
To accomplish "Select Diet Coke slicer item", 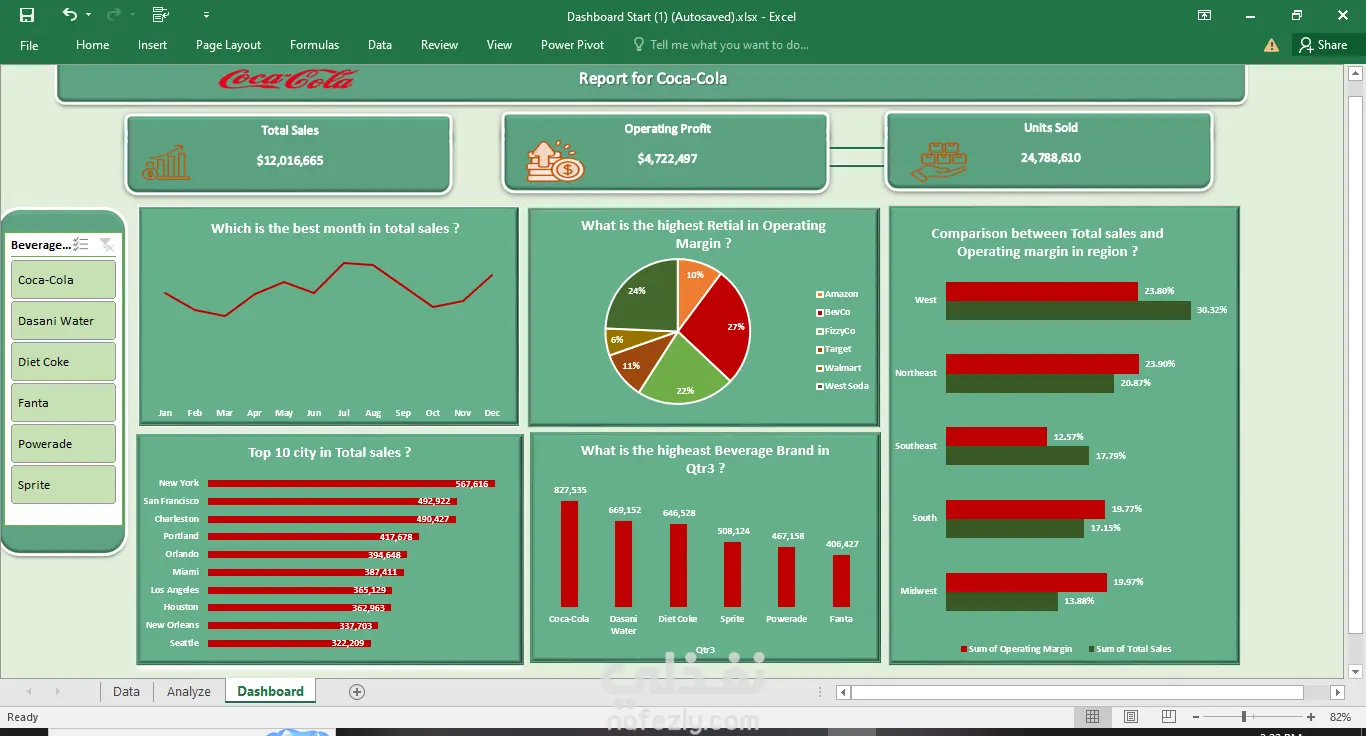I will (x=63, y=362).
